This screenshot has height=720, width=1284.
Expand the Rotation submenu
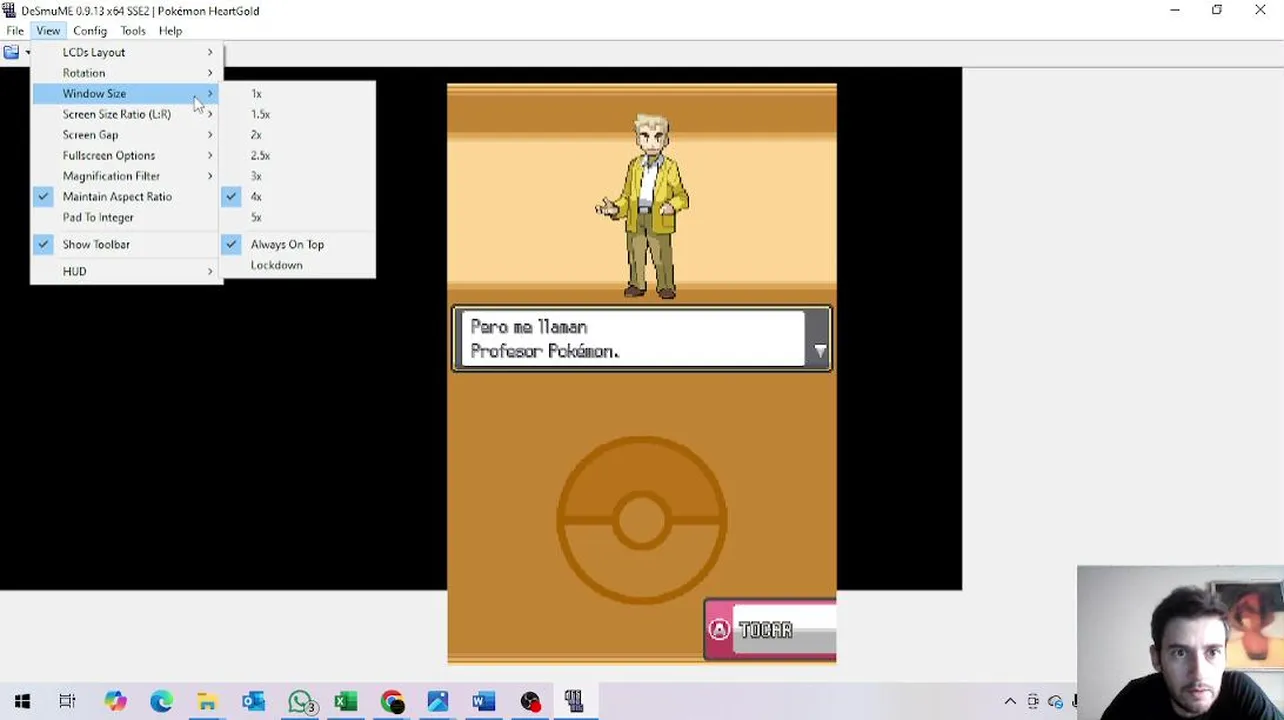click(126, 73)
